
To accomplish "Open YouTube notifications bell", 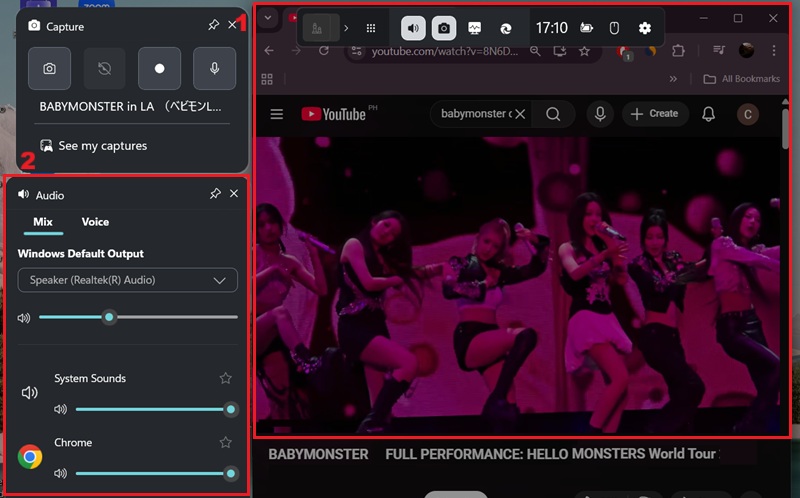I will (709, 114).
